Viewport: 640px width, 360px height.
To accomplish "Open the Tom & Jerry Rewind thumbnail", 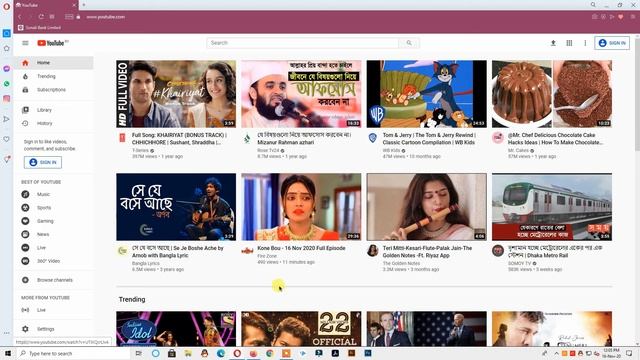I will tap(427, 94).
